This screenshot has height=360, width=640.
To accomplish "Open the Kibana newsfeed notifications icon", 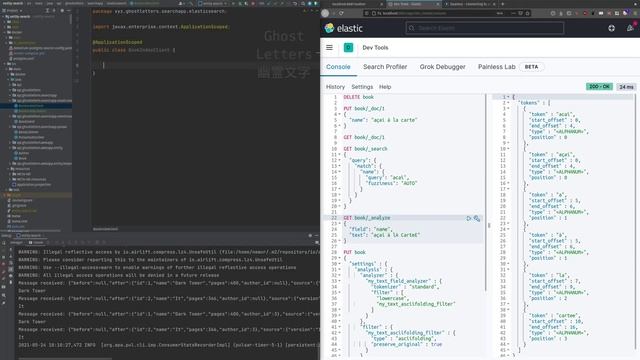I will pyautogui.click(x=630, y=28).
